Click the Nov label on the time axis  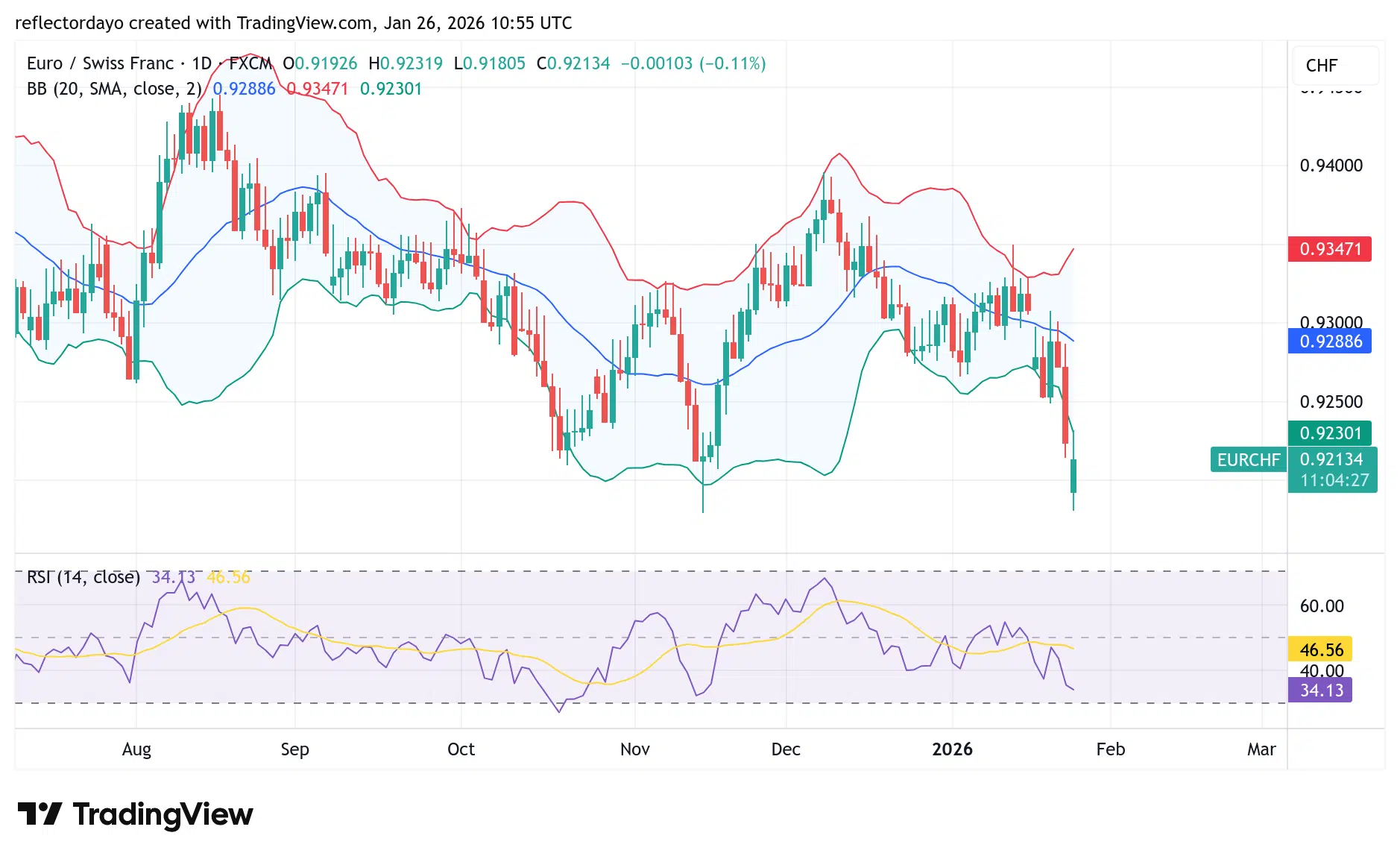point(634,749)
